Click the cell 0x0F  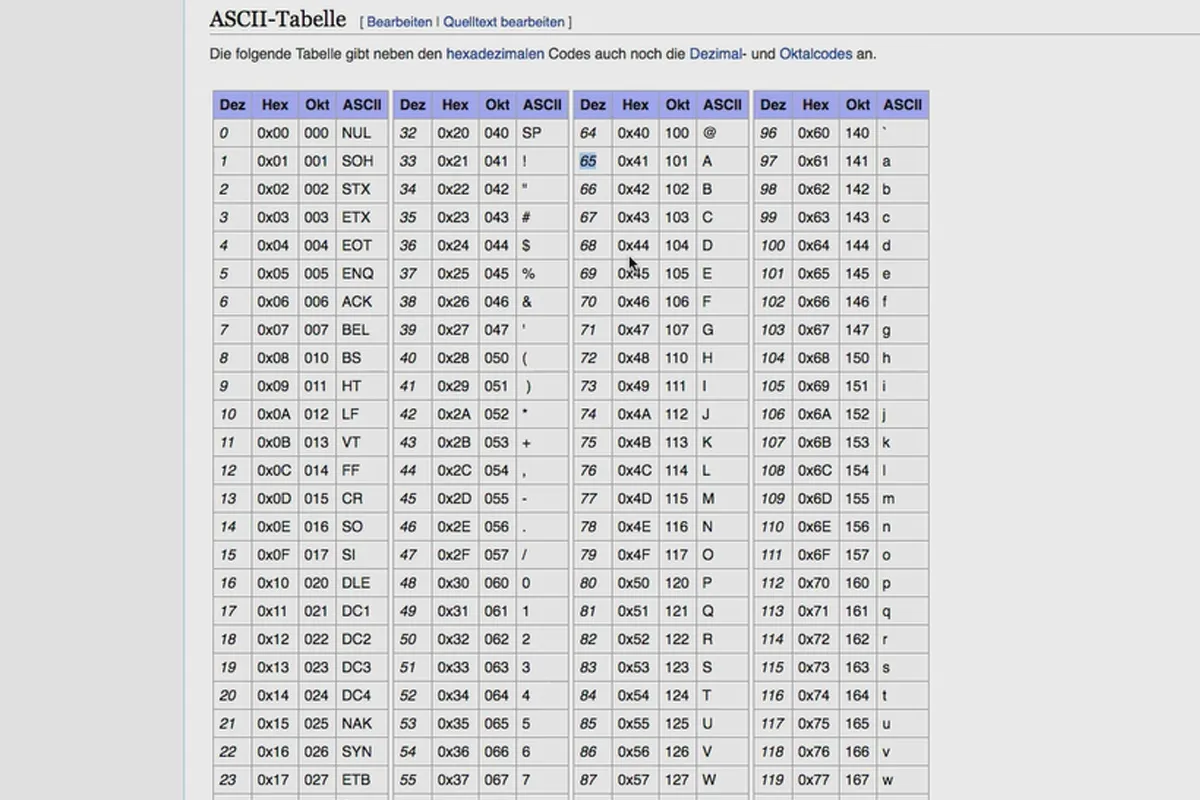tap(274, 554)
